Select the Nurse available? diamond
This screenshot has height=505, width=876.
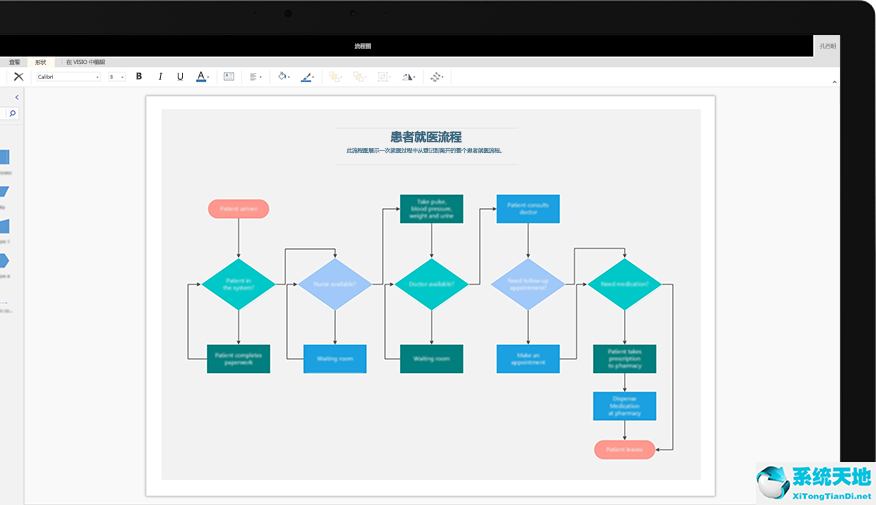(x=335, y=284)
